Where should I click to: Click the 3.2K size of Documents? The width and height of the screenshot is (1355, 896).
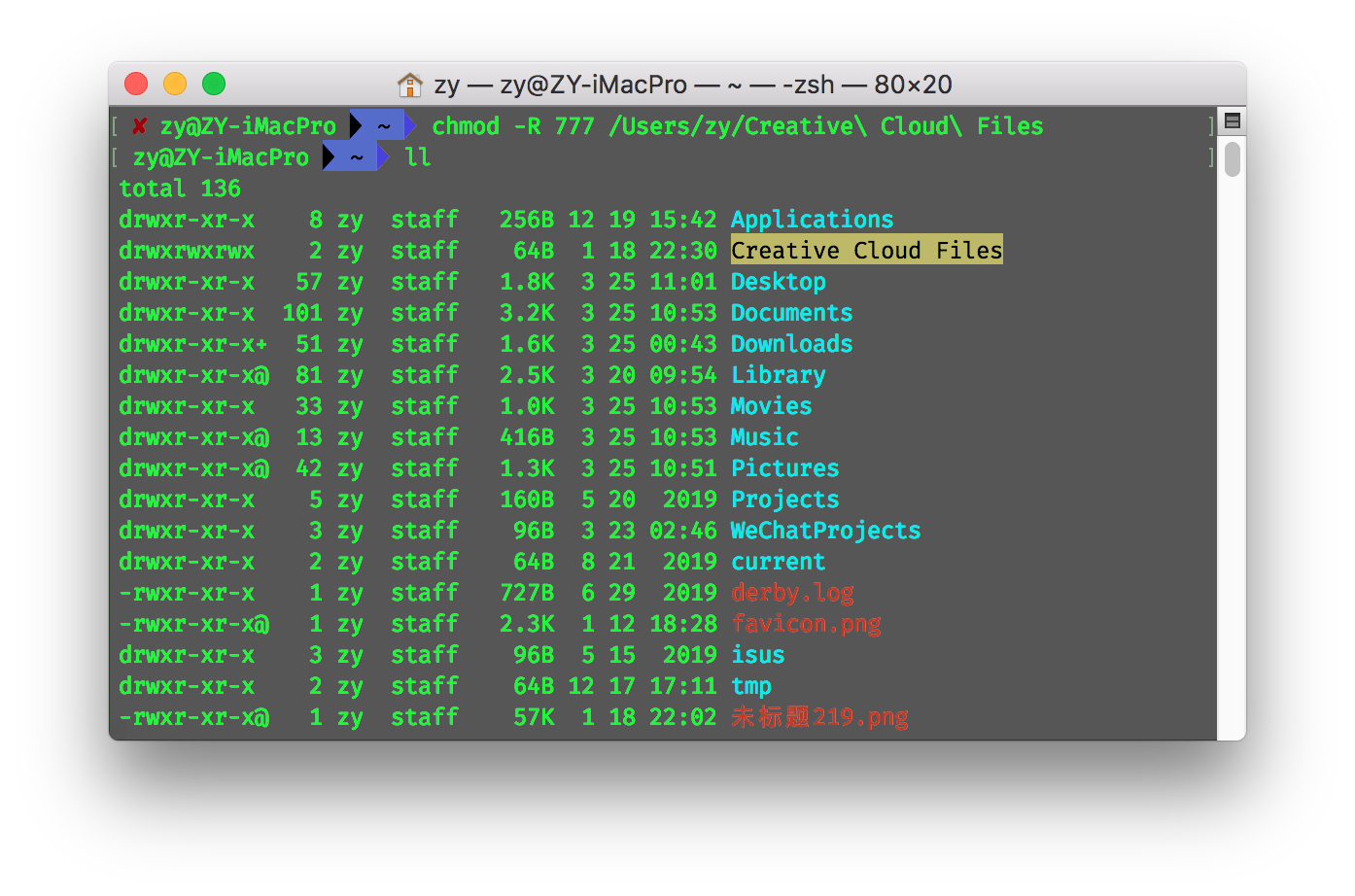(x=527, y=313)
